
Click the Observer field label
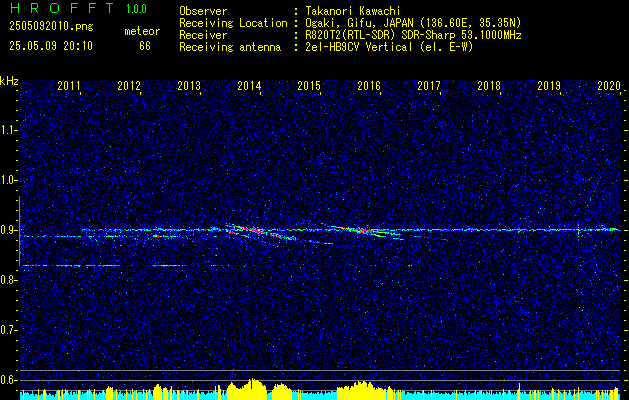pyautogui.click(x=203, y=11)
